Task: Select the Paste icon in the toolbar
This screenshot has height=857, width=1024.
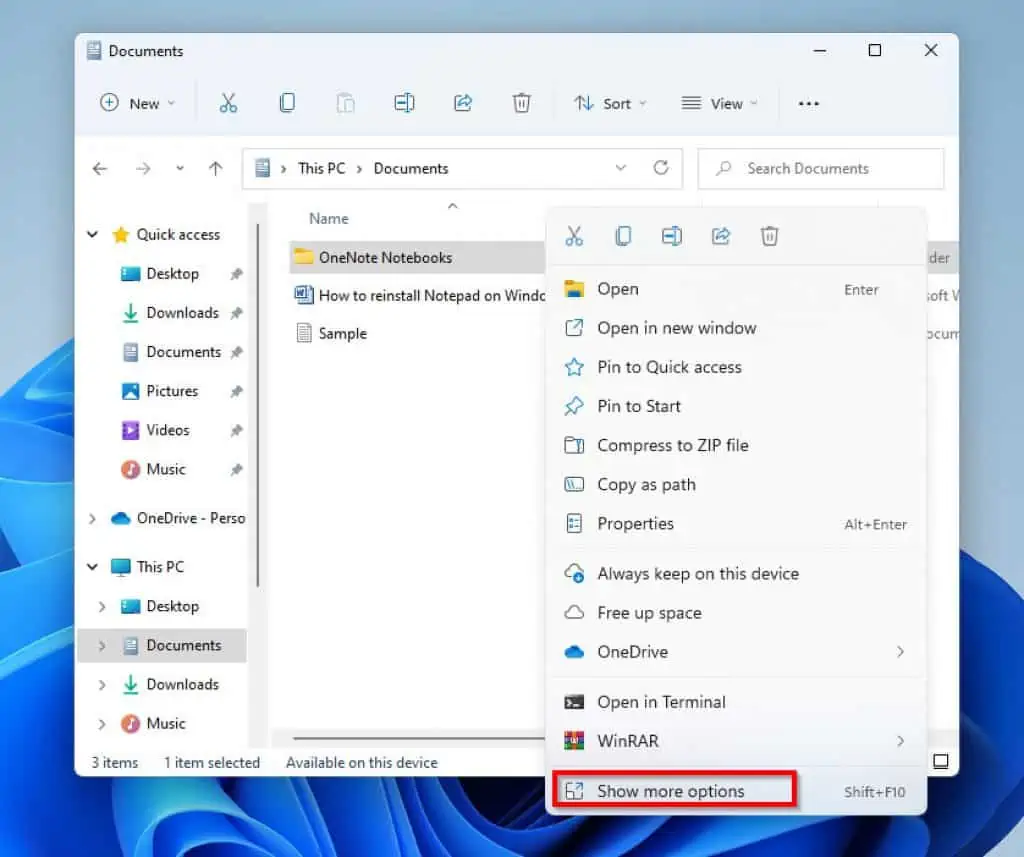Action: tap(345, 103)
